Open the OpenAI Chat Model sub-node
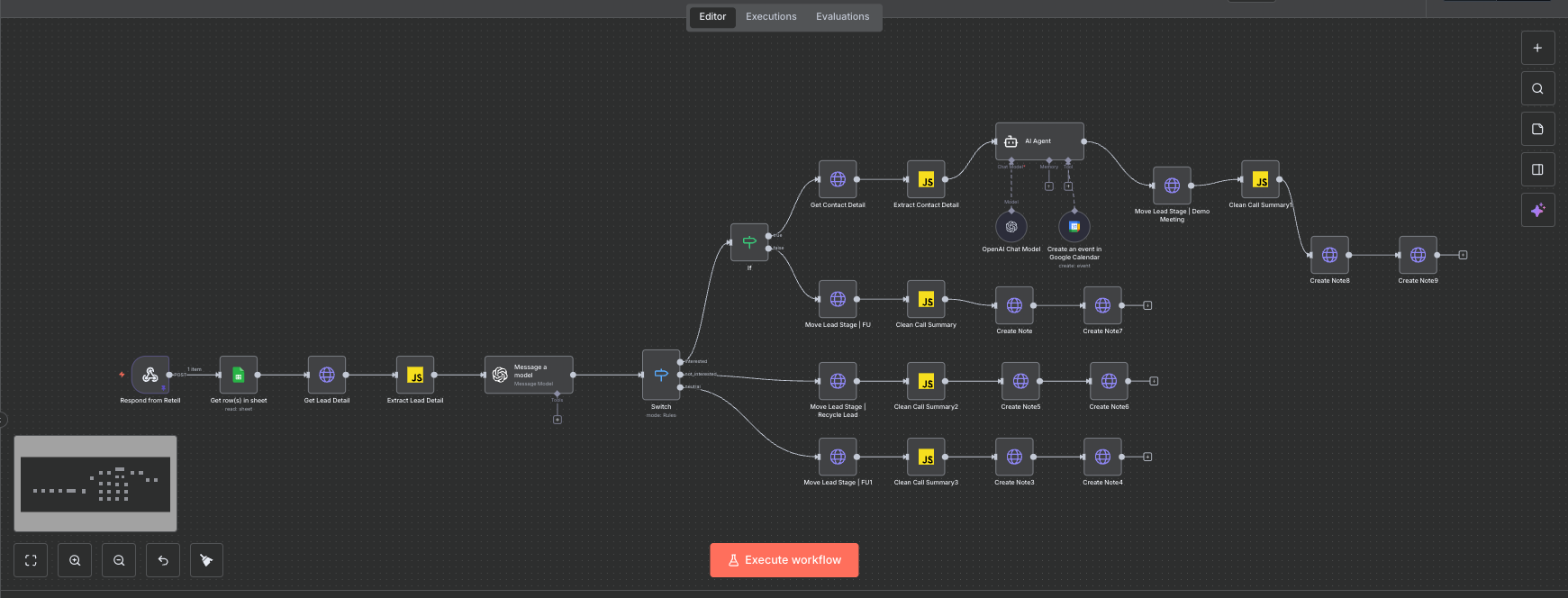 click(1011, 227)
